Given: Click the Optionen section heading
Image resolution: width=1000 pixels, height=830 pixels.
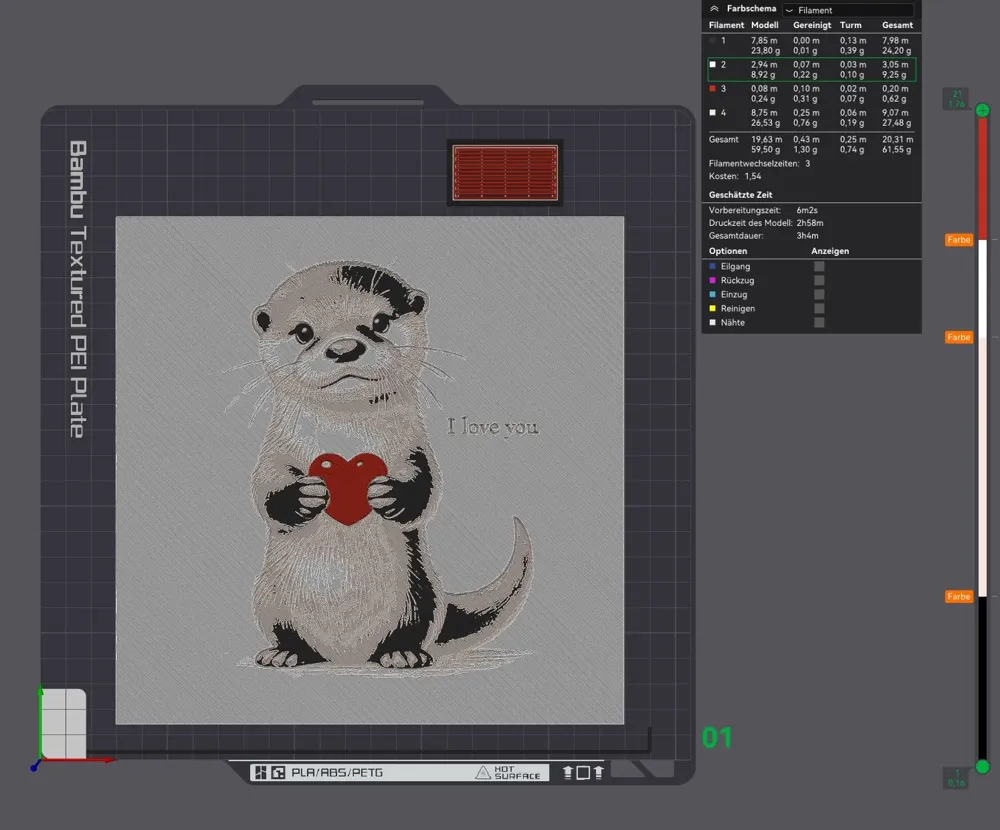Looking at the screenshot, I should (728, 251).
